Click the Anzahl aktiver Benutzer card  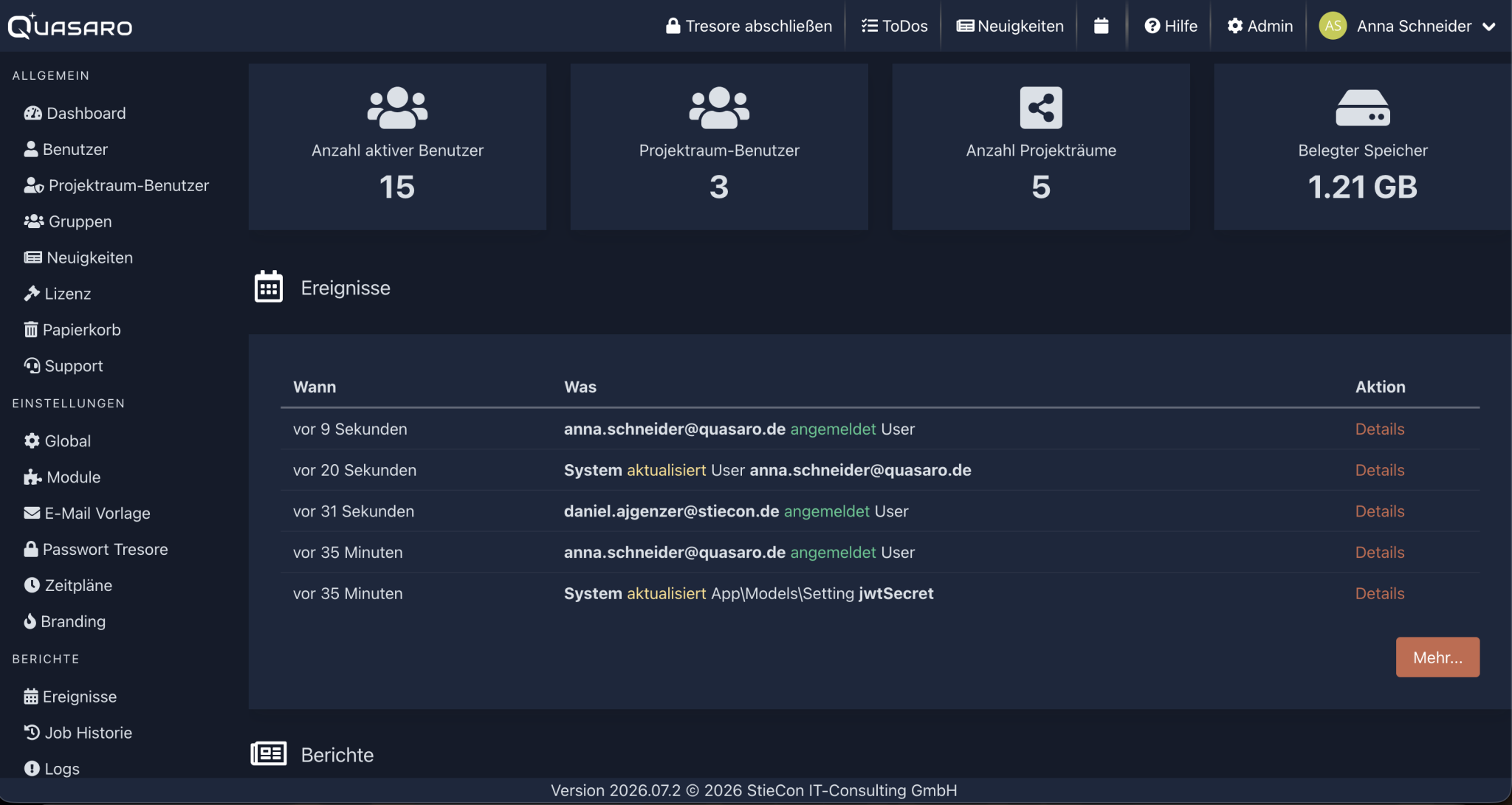pos(397,147)
